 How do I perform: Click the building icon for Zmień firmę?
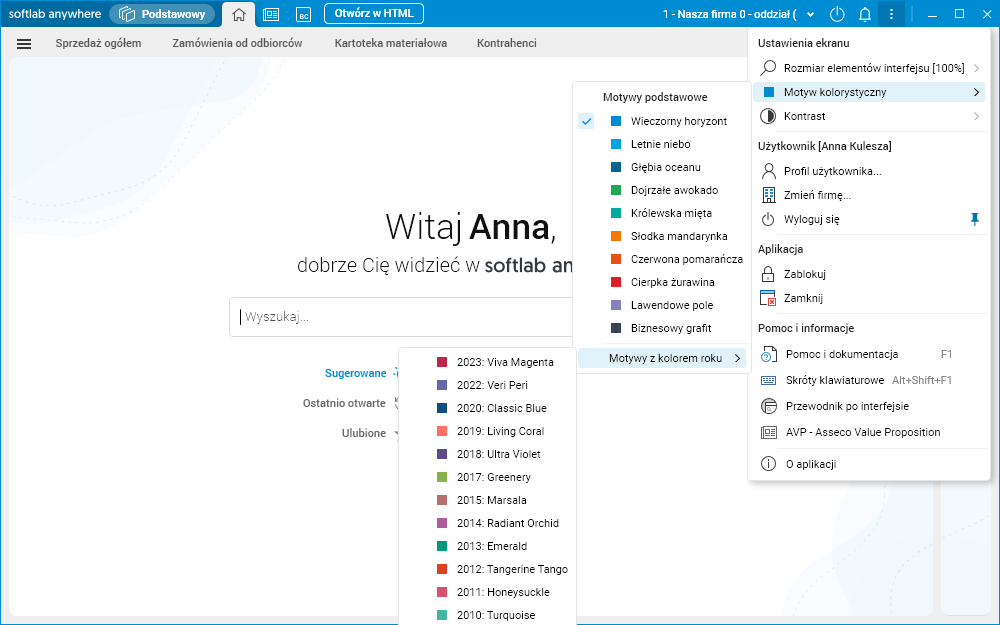tap(768, 195)
